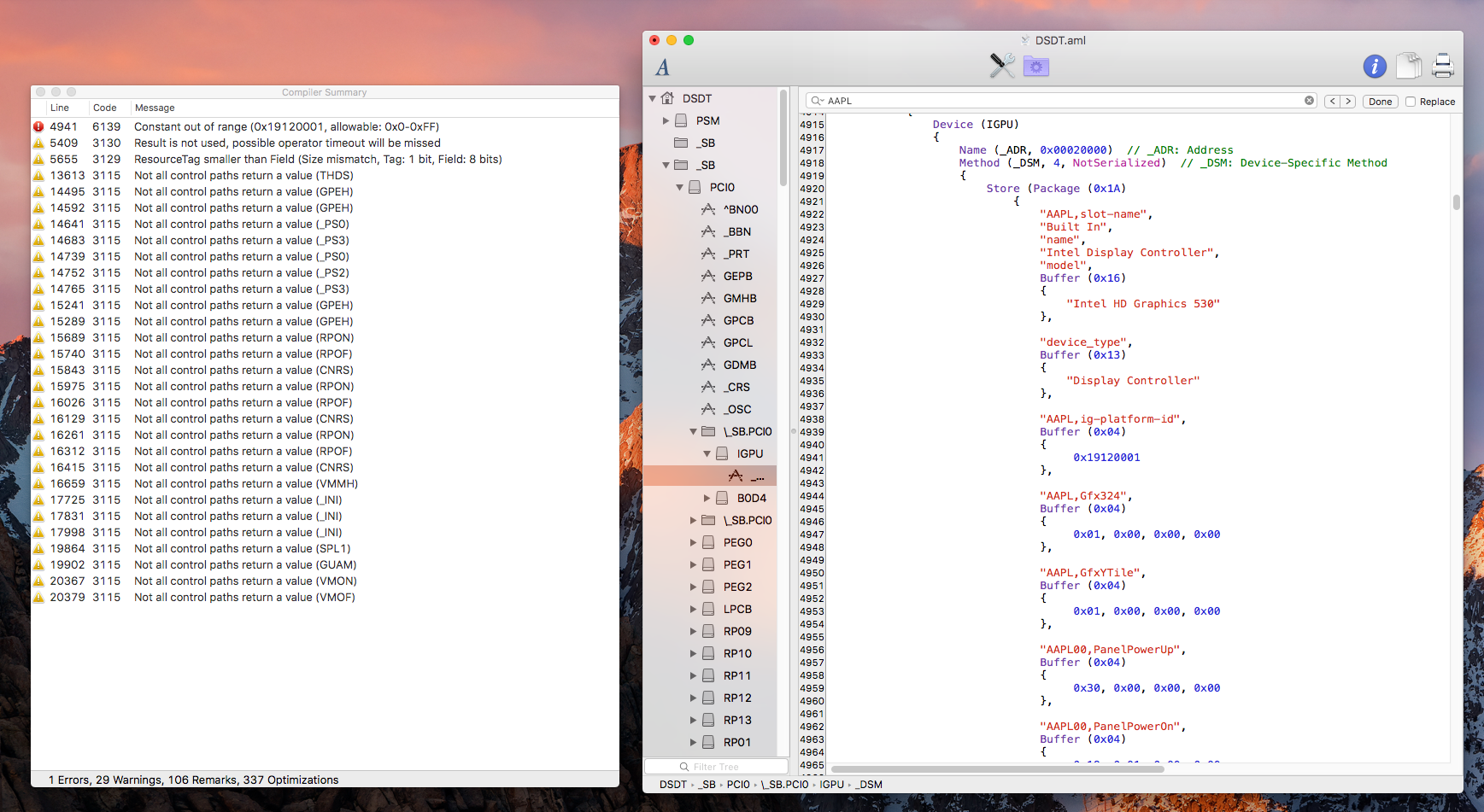Sort by Code column header
This screenshot has width=1484, height=812.
tap(105, 108)
